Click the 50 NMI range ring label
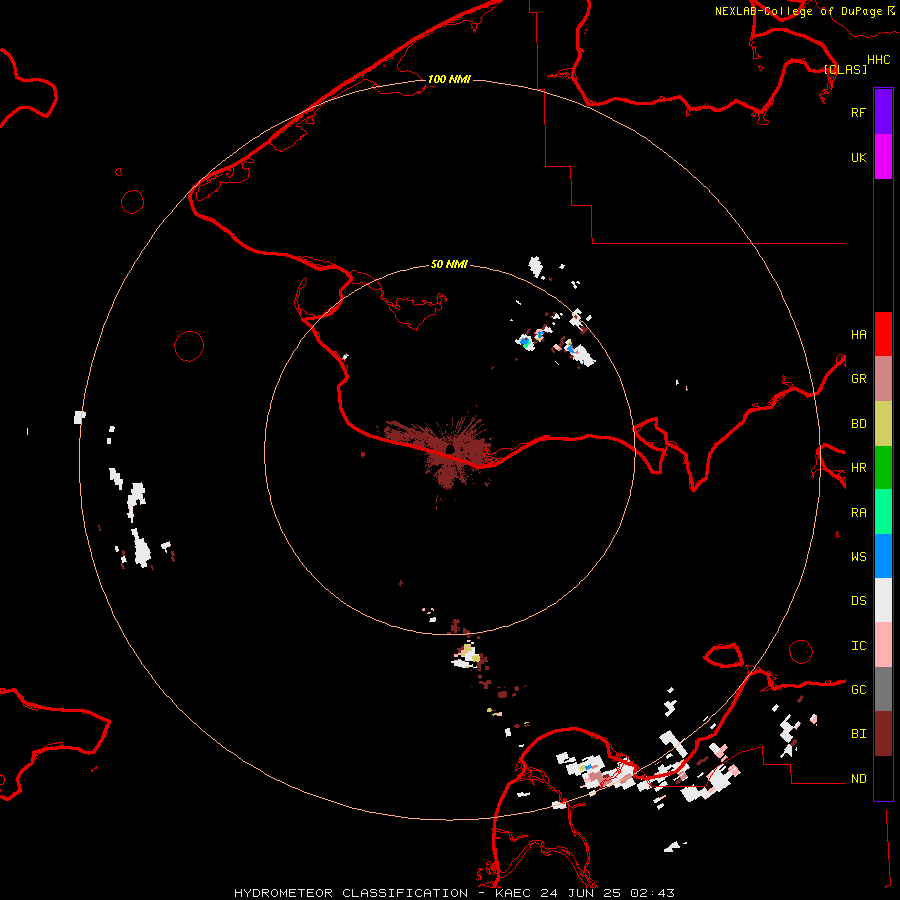The image size is (900, 900). point(449,264)
